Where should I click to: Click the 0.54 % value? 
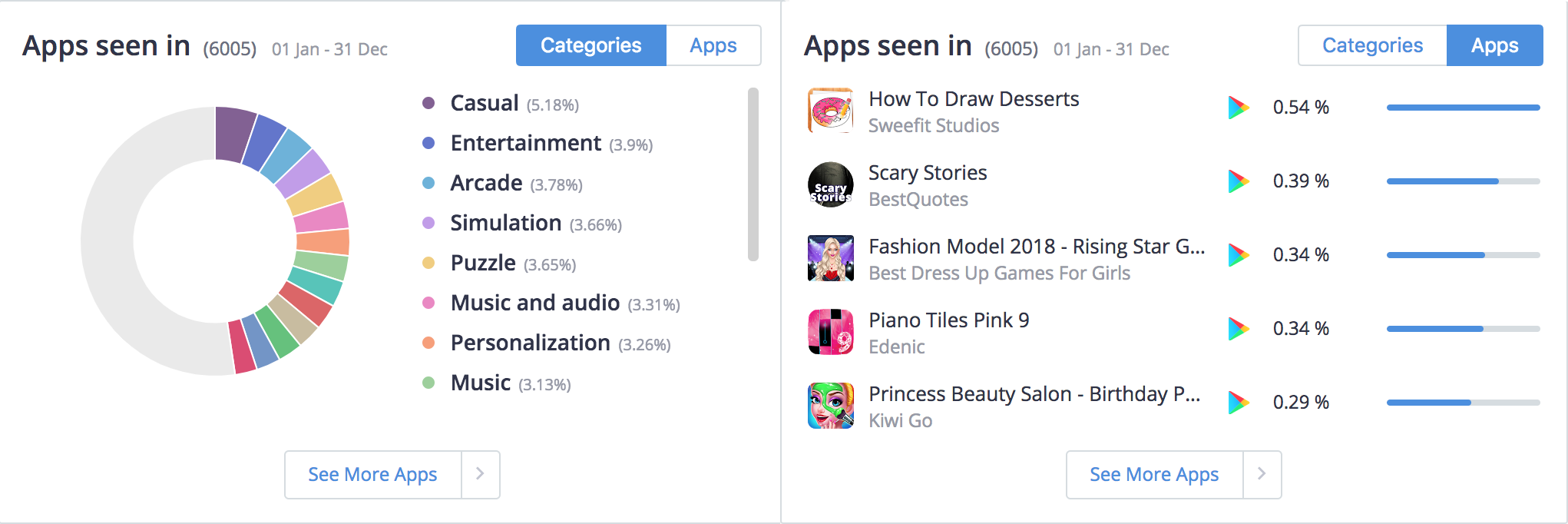[x=1301, y=108]
